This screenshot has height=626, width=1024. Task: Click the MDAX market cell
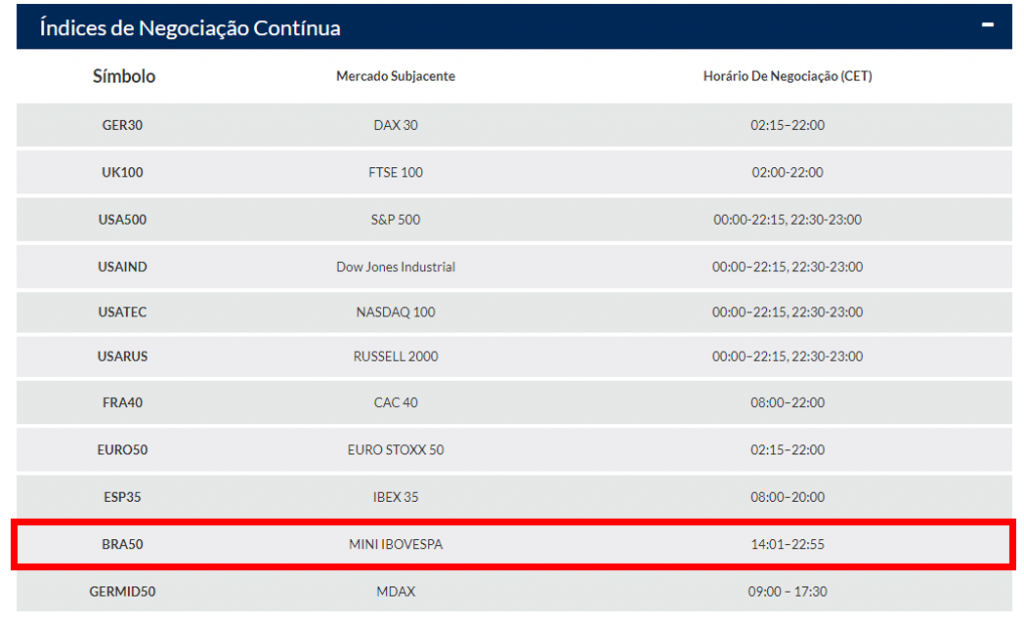click(396, 592)
